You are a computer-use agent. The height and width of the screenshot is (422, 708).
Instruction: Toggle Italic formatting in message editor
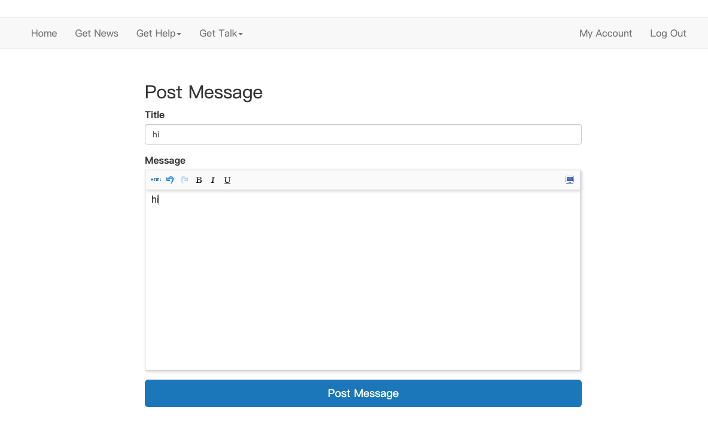click(213, 180)
